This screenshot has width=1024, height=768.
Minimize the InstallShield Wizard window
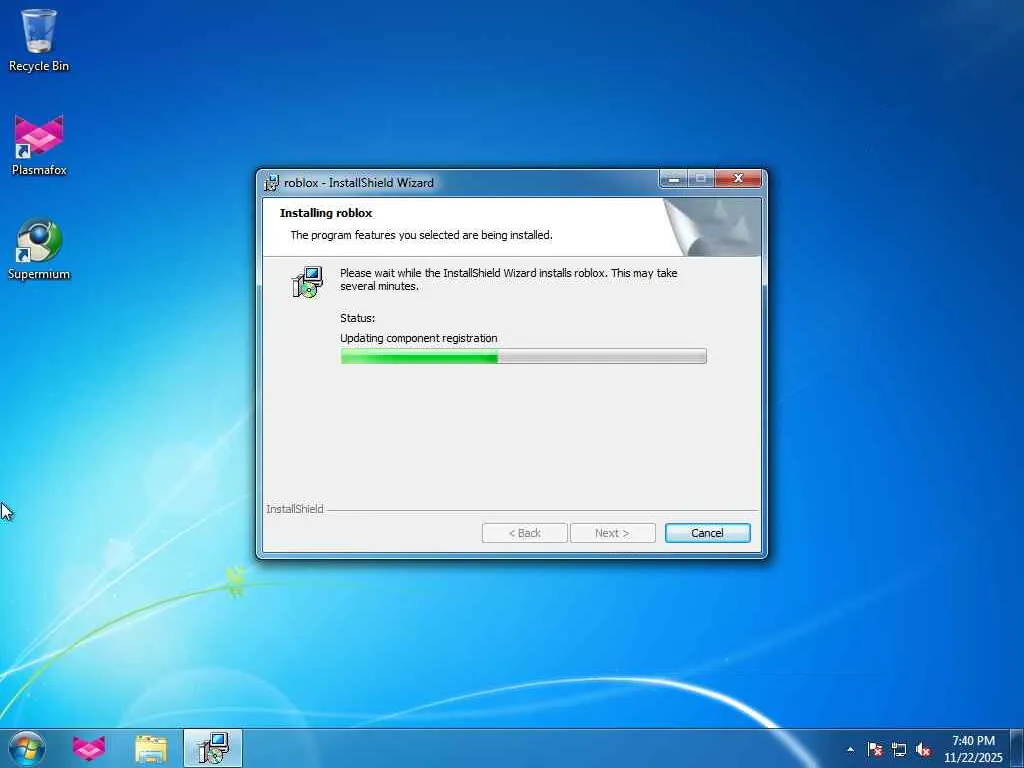point(673,178)
